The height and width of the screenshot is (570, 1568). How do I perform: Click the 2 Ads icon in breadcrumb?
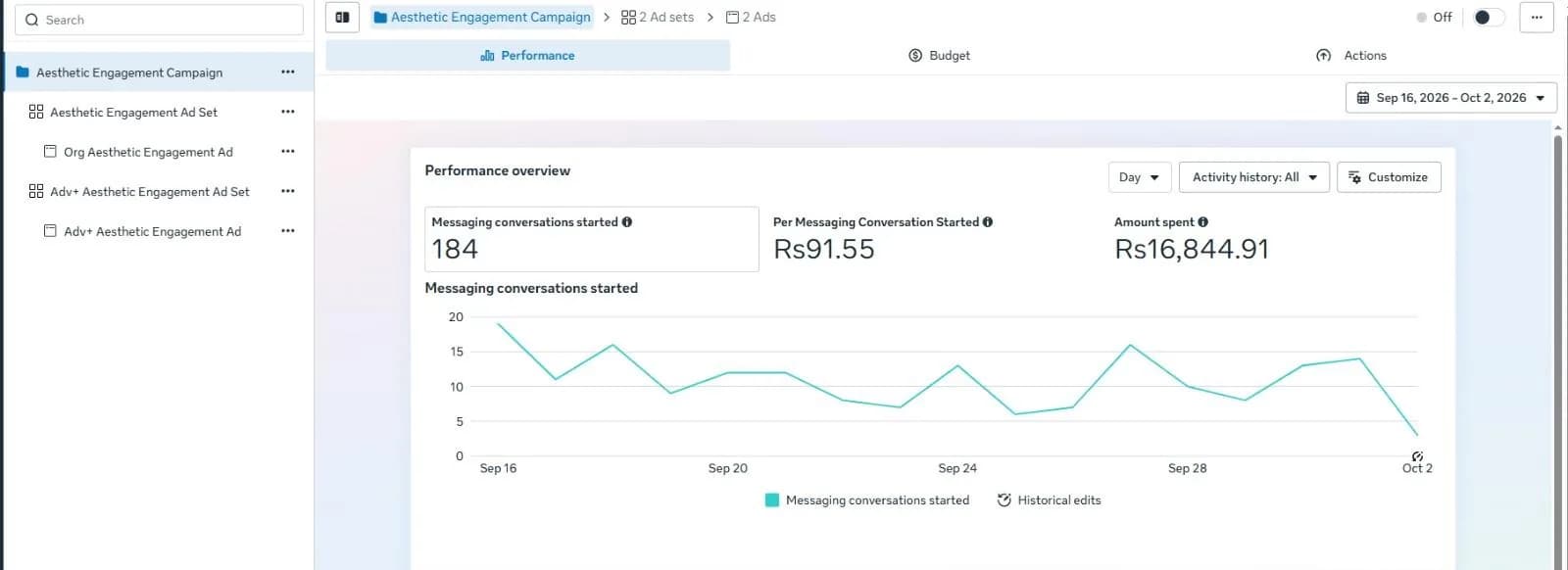click(732, 18)
